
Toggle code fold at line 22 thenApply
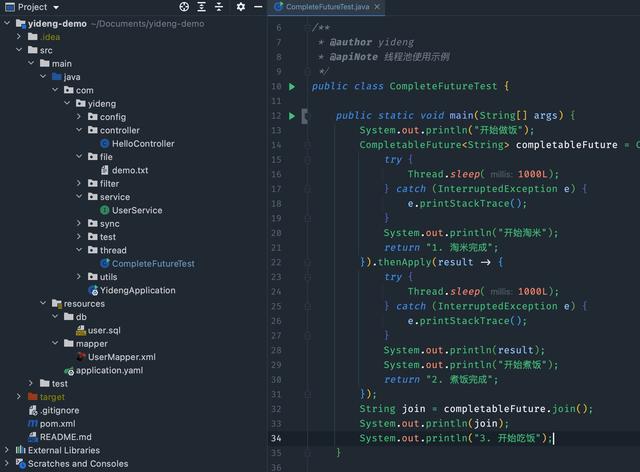point(308,262)
